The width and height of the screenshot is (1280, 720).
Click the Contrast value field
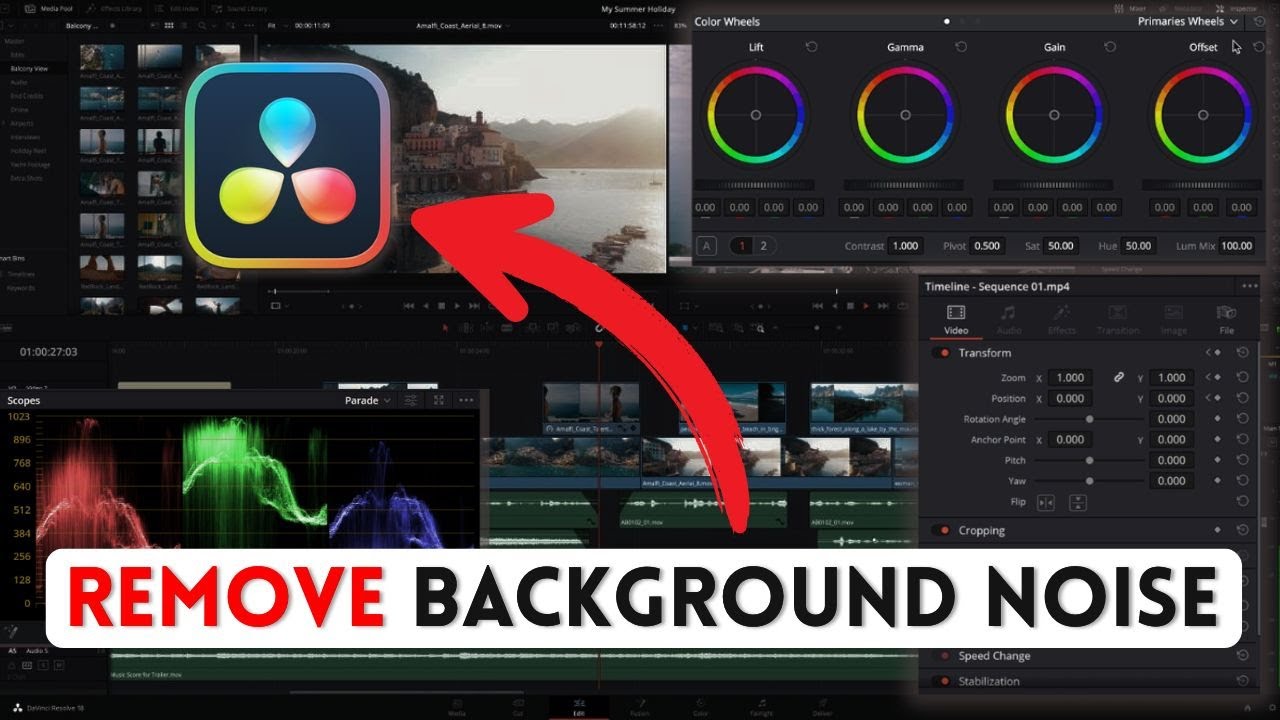click(905, 246)
